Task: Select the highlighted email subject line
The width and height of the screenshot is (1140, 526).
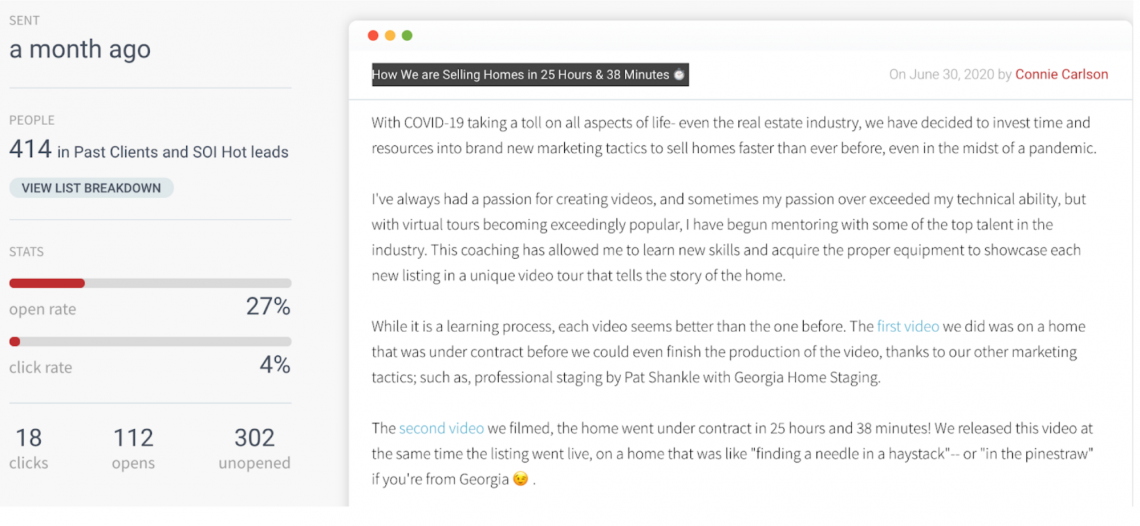Action: pos(530,75)
